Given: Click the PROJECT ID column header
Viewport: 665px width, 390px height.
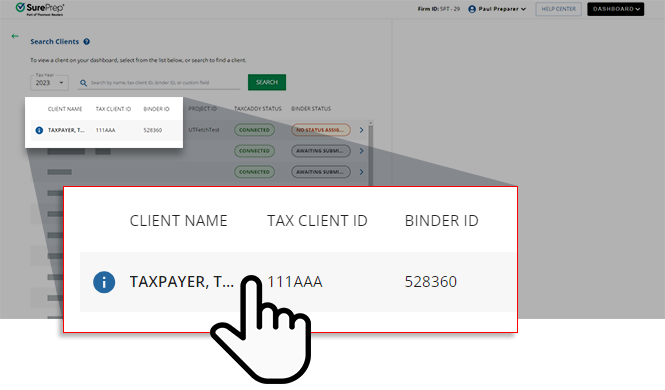Looking at the screenshot, I should coord(202,109).
